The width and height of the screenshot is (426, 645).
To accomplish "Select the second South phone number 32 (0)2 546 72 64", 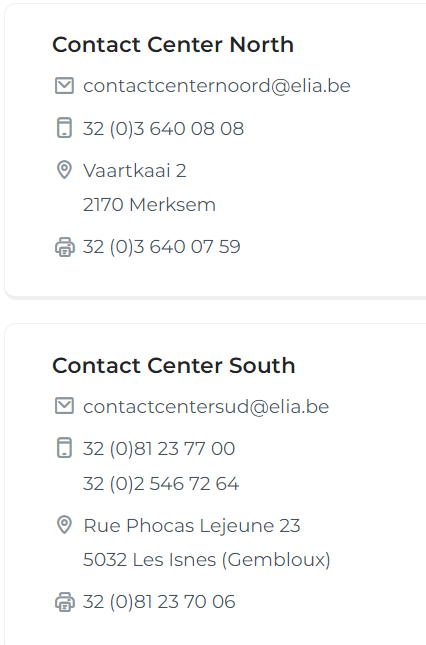I will pos(161,484).
